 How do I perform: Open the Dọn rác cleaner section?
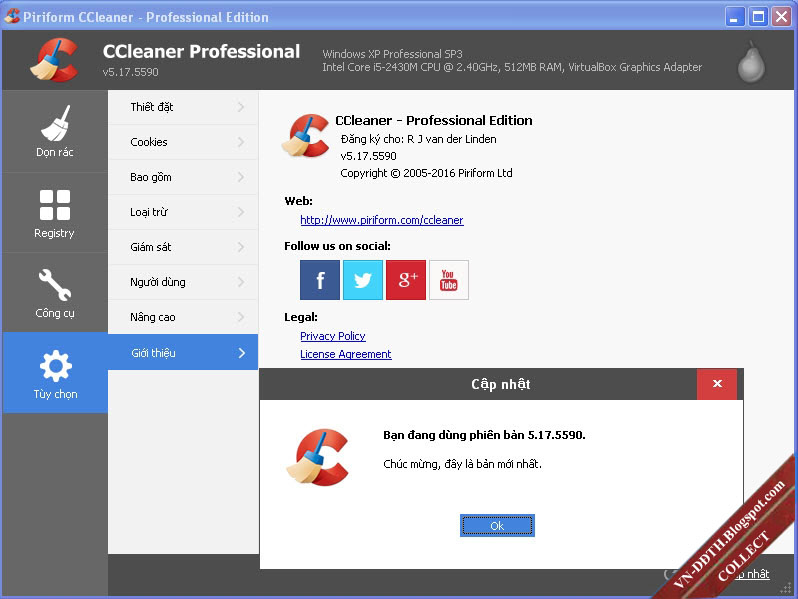click(x=54, y=131)
